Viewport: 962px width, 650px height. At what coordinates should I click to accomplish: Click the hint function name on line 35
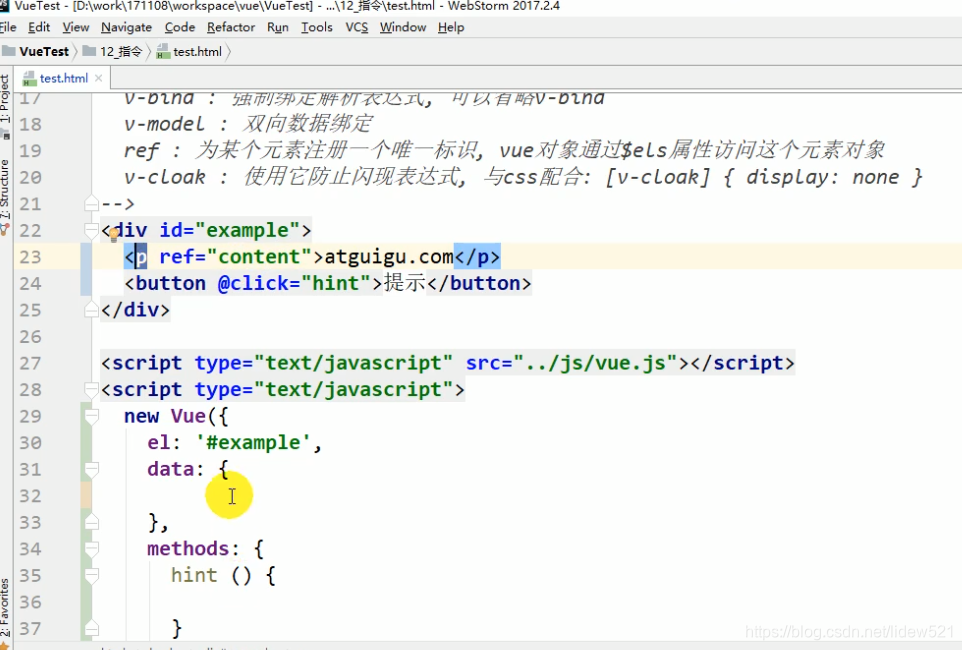[x=194, y=576]
